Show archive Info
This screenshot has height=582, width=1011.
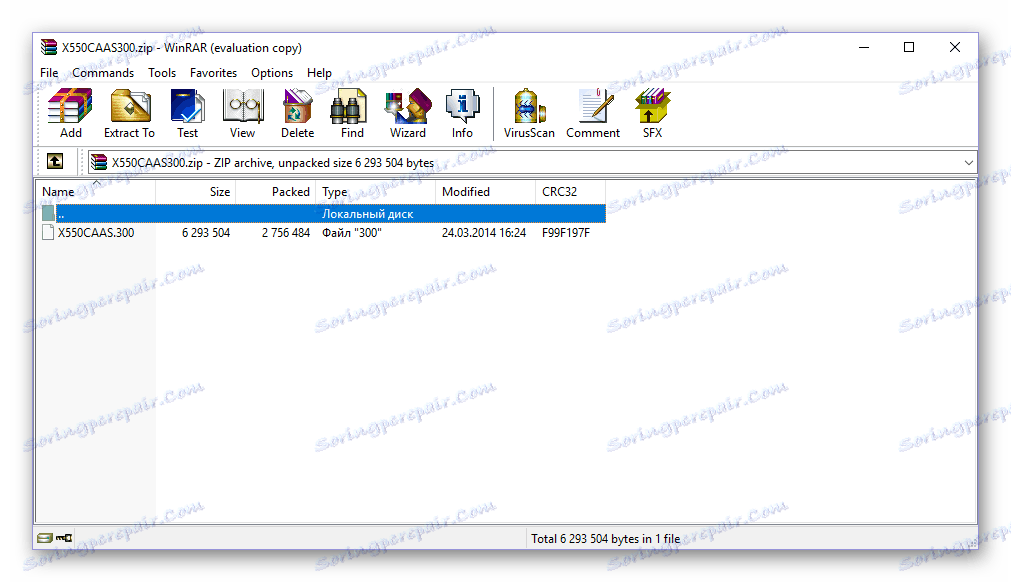(462, 113)
